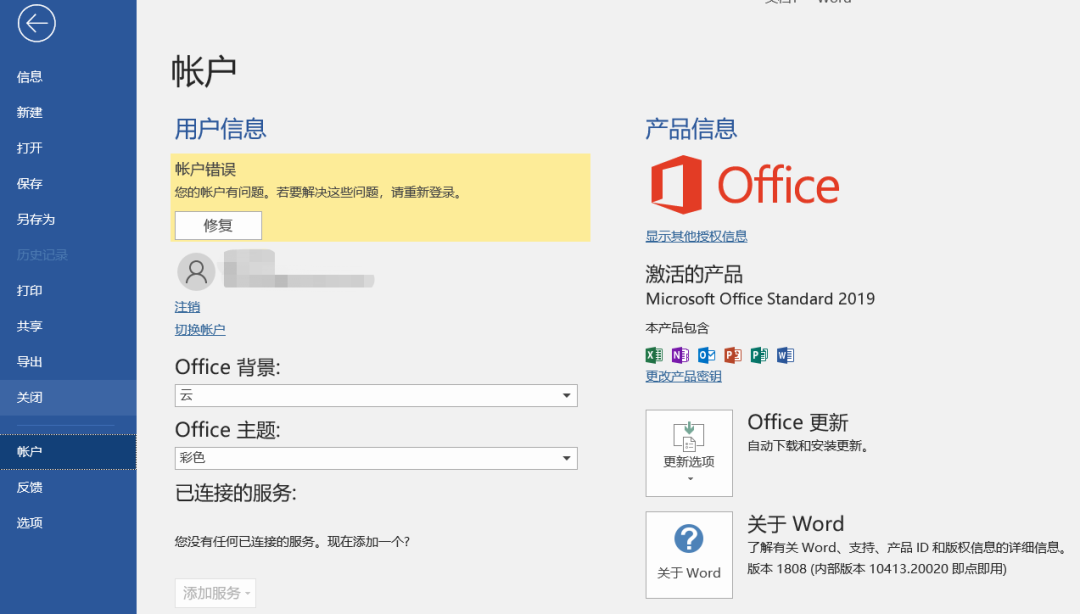The height and width of the screenshot is (614, 1080).
Task: Click the 注销 link
Action: (187, 307)
